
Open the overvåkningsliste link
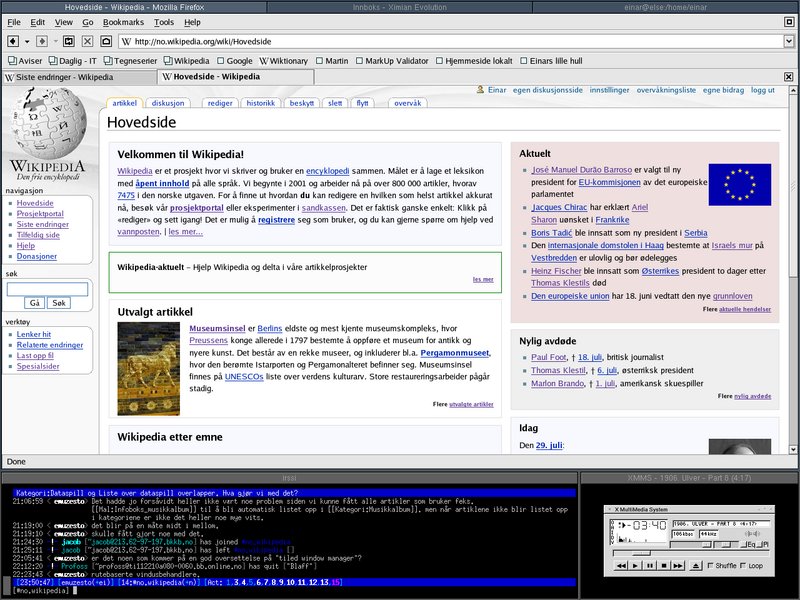666,90
